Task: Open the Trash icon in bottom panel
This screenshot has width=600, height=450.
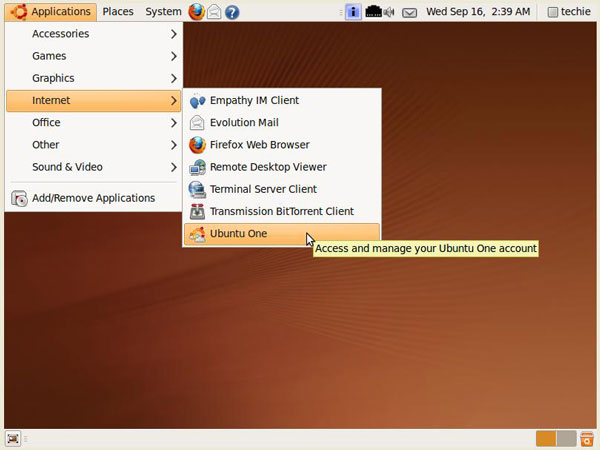Action: click(x=587, y=439)
